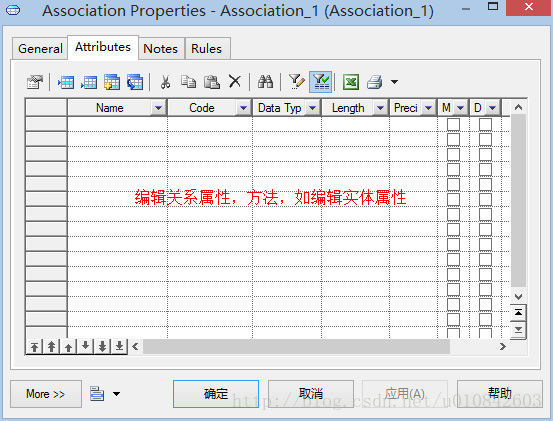The image size is (553, 421).
Task: Move row up one page arrow
Action: point(51,347)
